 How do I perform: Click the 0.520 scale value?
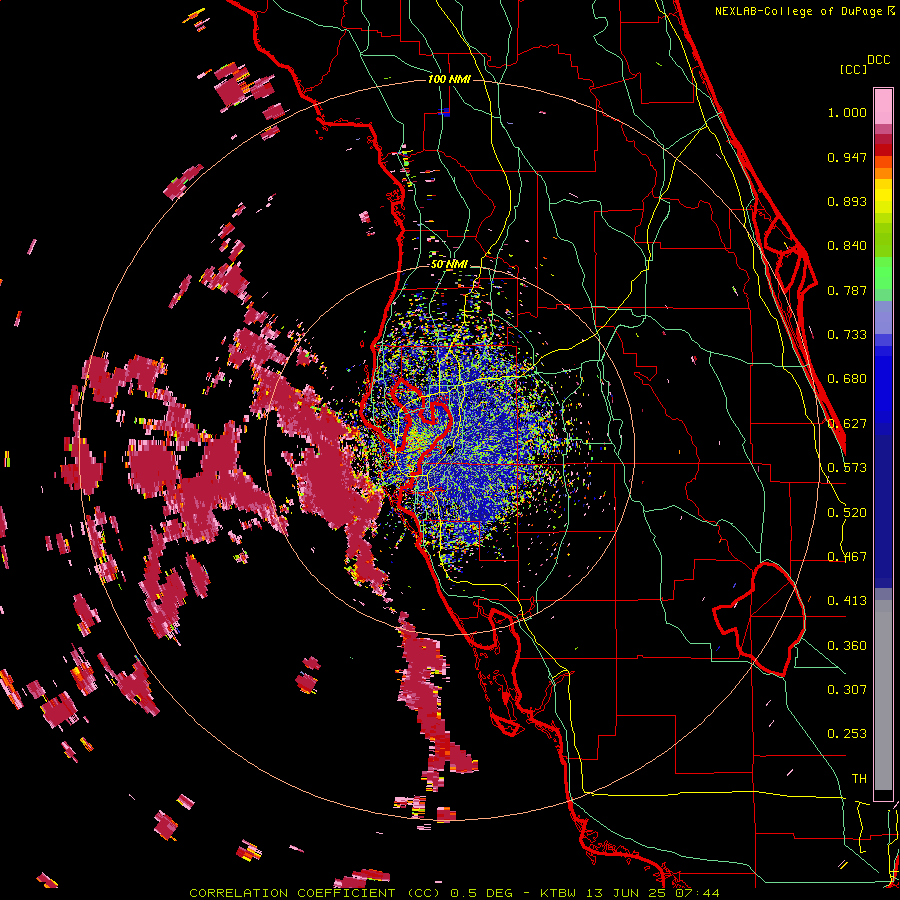[847, 513]
